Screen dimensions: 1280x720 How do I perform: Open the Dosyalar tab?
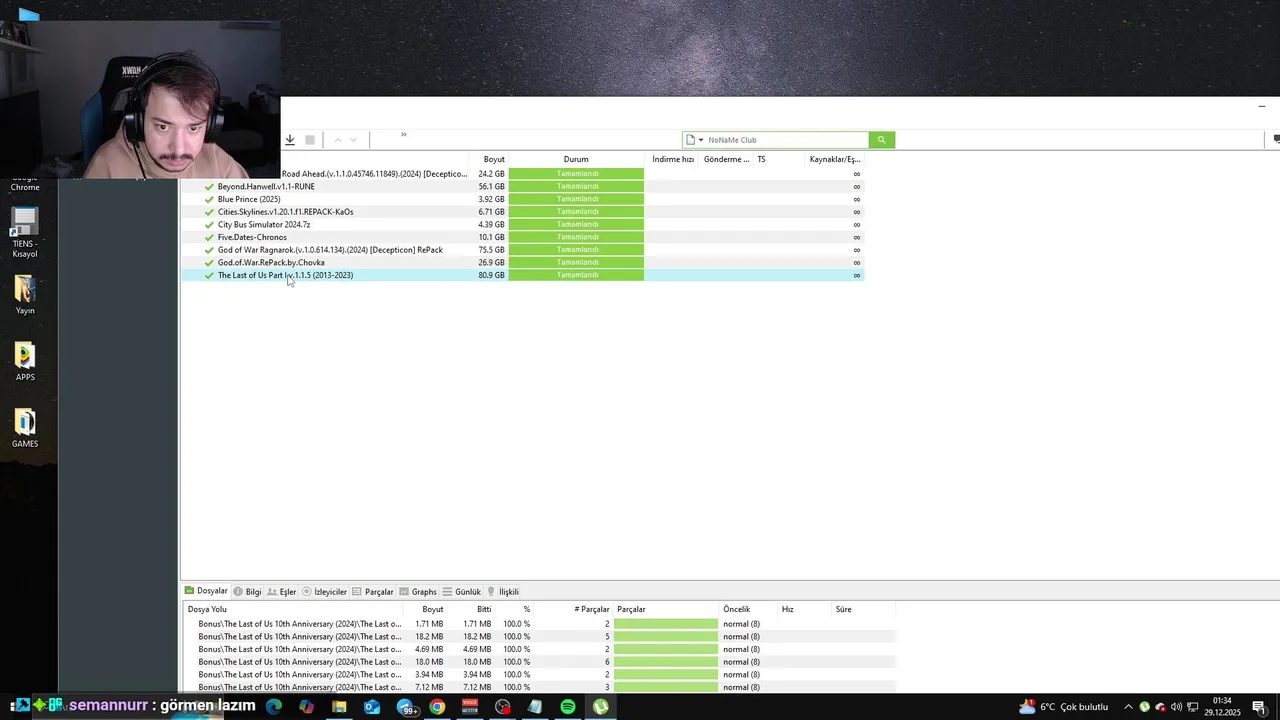tap(206, 591)
